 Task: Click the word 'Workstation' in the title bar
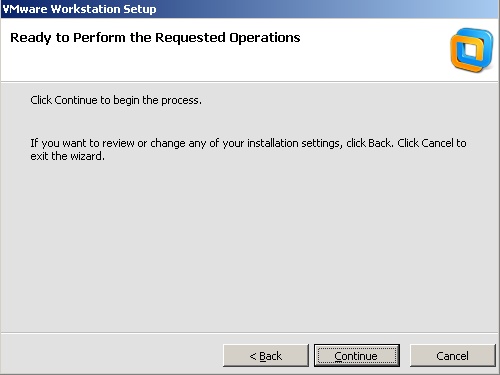86,9
